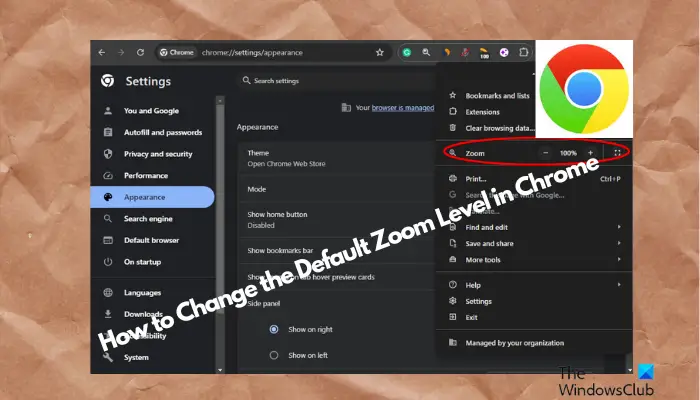Bookmark this page with the star icon
Screen dimensions: 700x400
point(379,52)
